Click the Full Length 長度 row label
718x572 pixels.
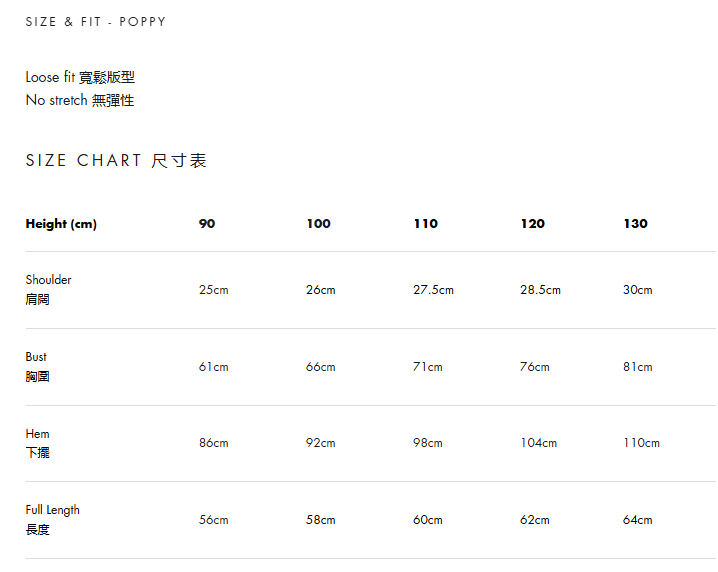53,519
